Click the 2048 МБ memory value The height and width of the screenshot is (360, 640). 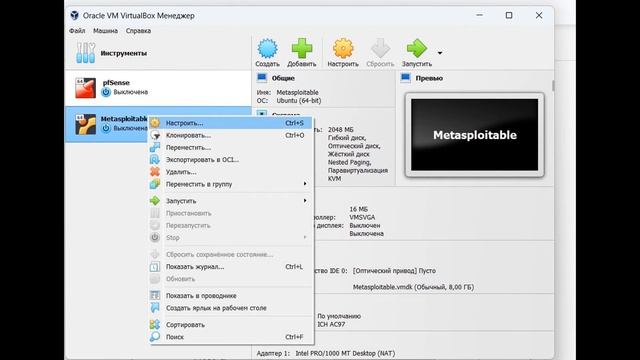point(341,129)
